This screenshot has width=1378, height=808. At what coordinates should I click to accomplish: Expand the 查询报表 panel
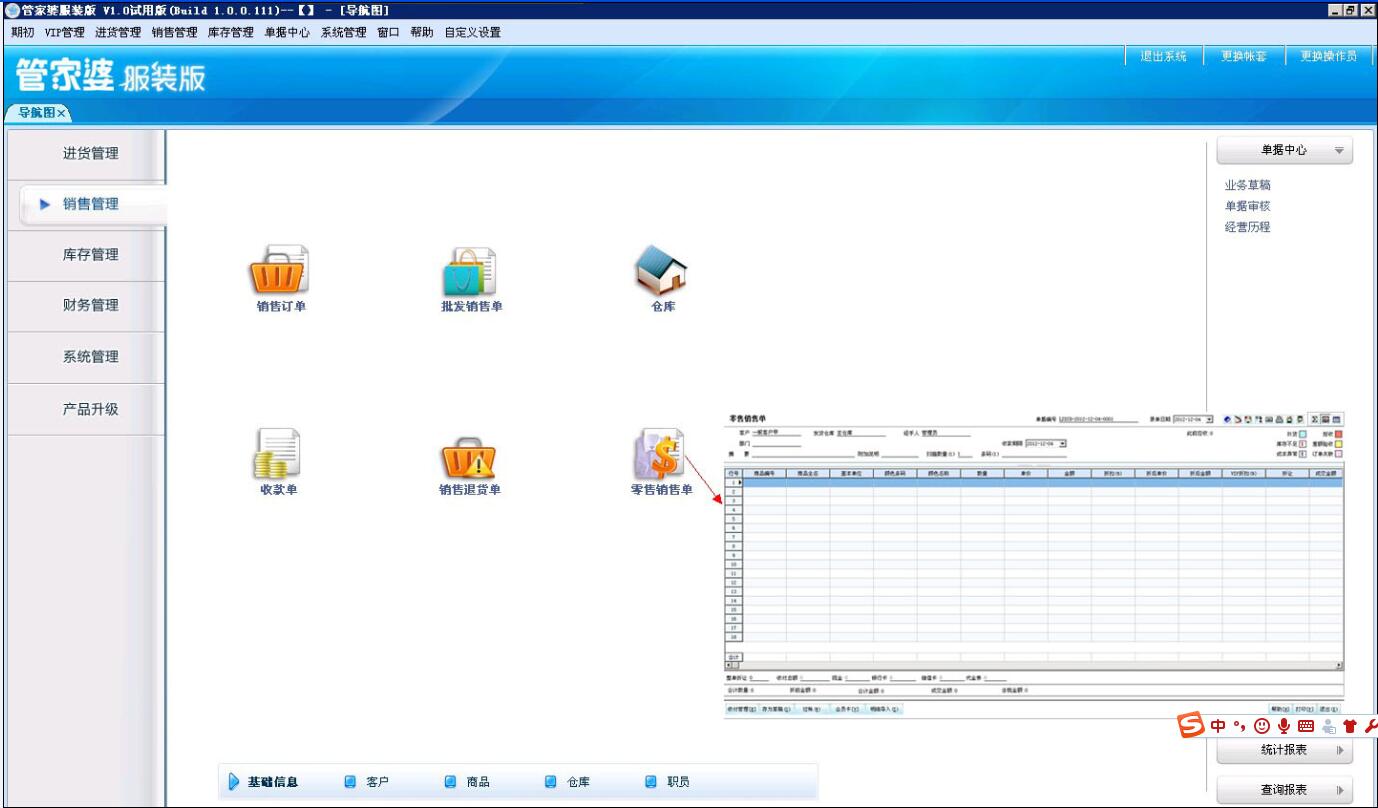(x=1284, y=790)
